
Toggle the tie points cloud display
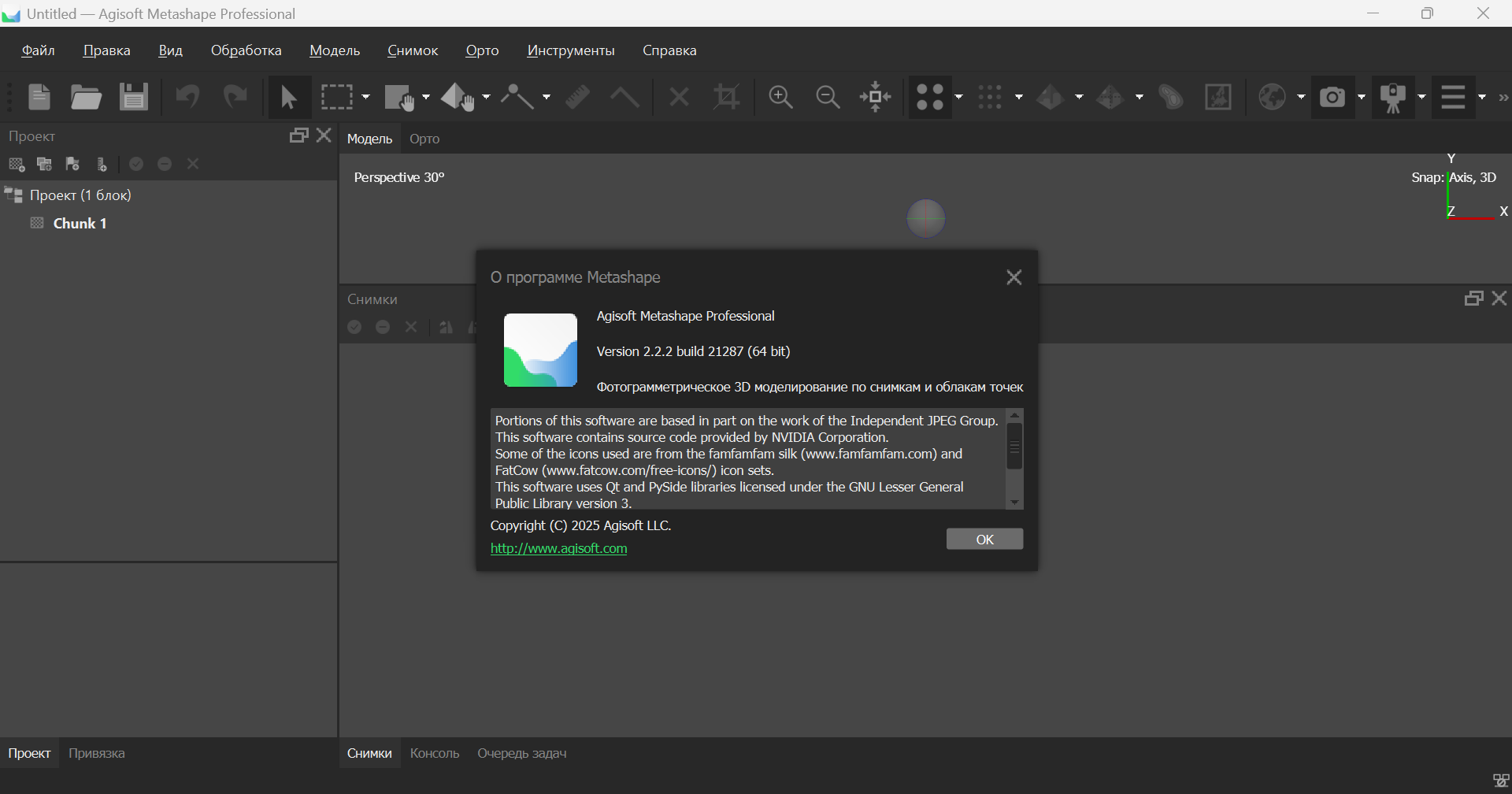pos(930,97)
